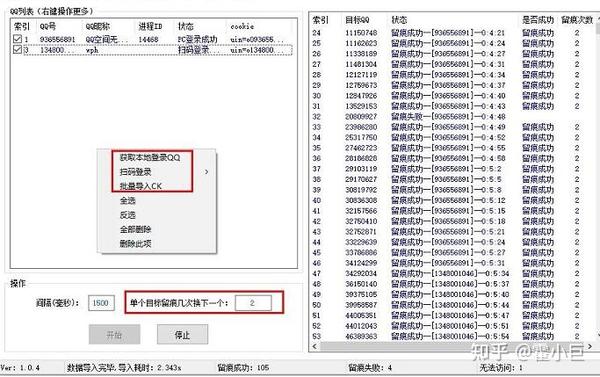Click the right arrow of horizontal scrollbar
This screenshot has width=600, height=377.
[x=590, y=346]
